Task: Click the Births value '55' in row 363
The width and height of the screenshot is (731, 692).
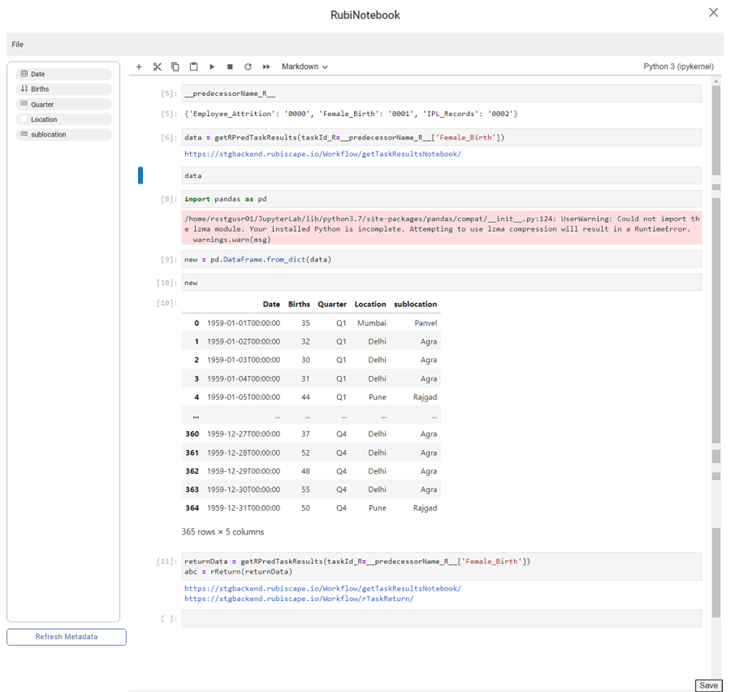Action: 305,490
